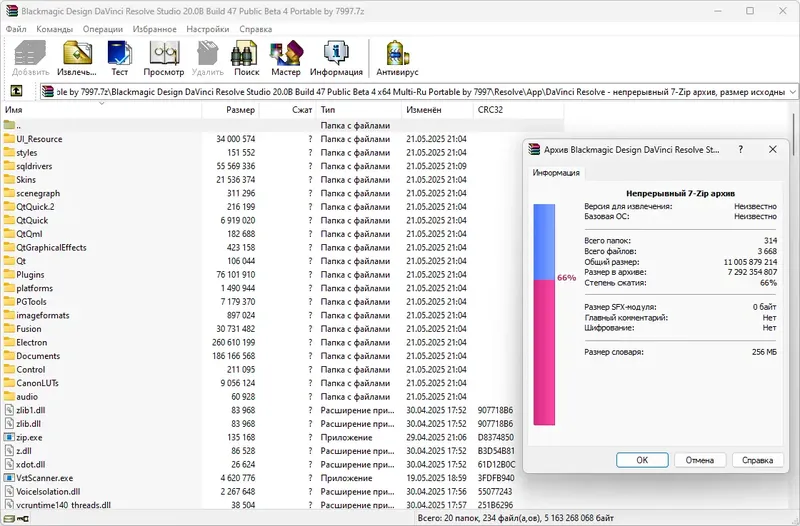Screen dimensions: 800x526
Task: Run the Антивирус scan icon
Action: [397, 58]
